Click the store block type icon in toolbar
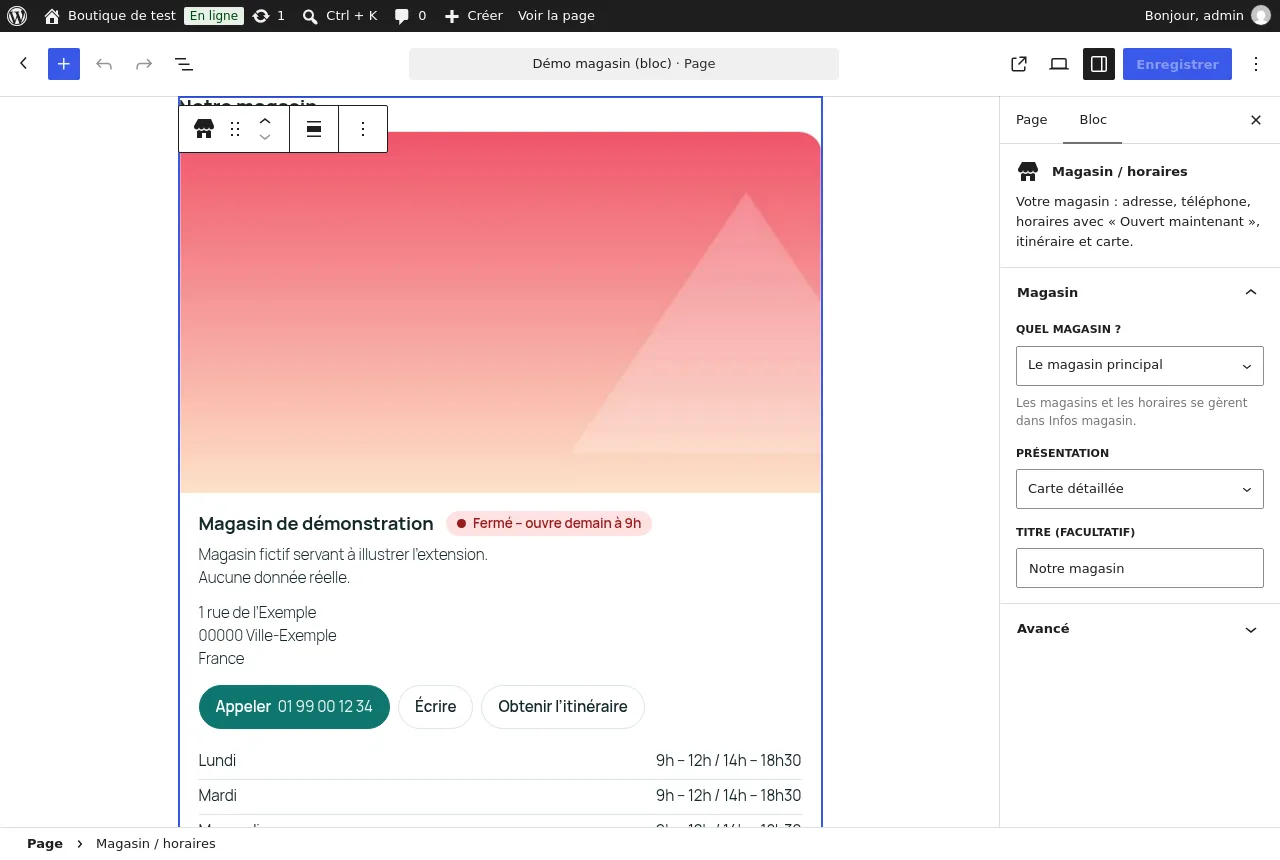Viewport: 1280px width, 860px height. pos(204,129)
